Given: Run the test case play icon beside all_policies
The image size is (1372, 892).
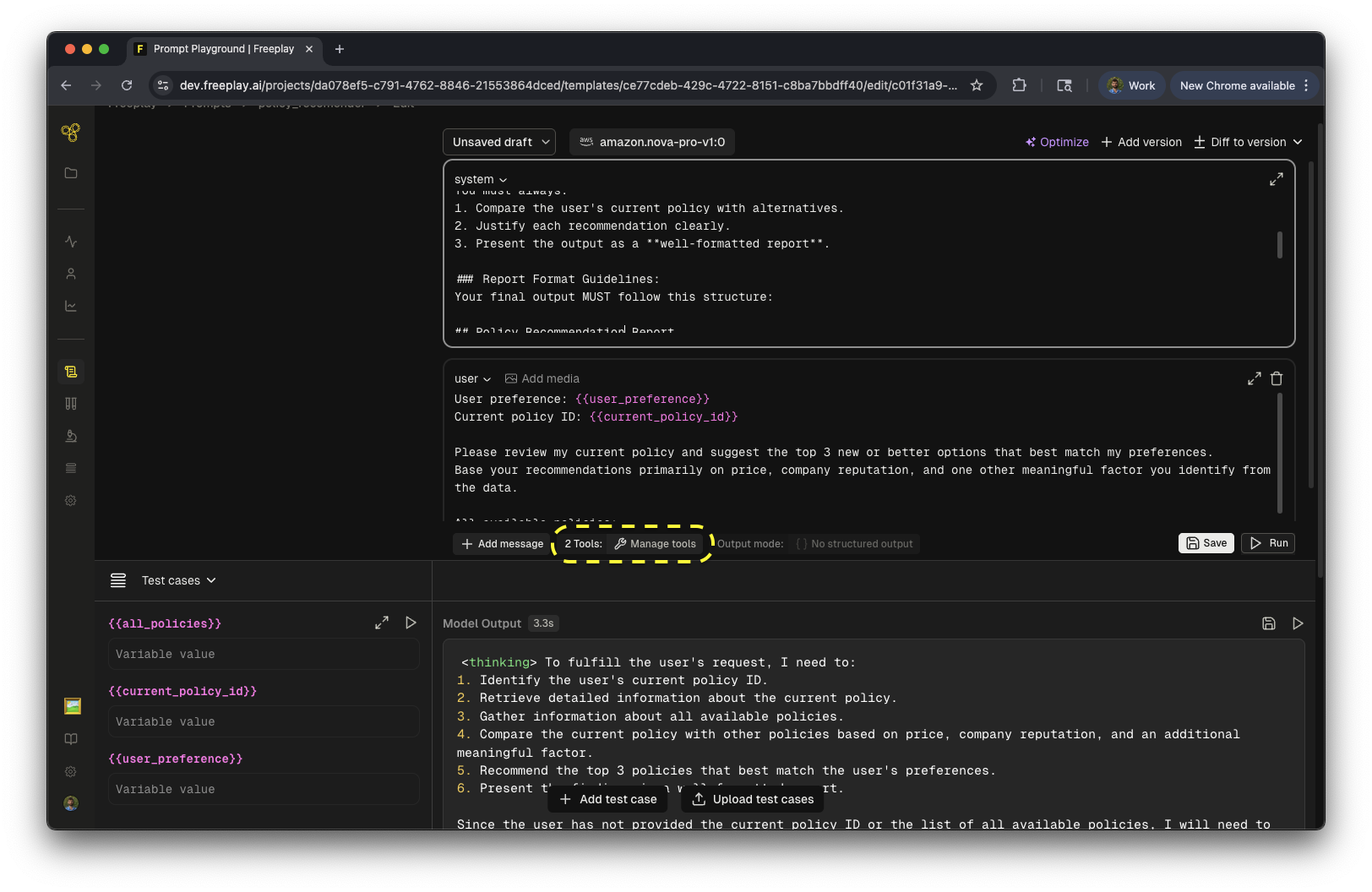Looking at the screenshot, I should point(411,623).
